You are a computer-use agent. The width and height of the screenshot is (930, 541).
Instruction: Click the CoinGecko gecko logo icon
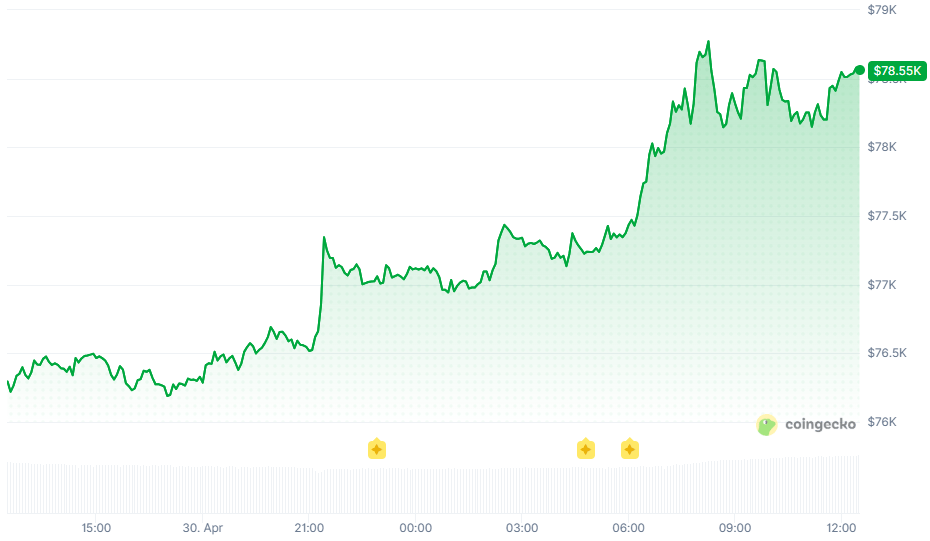click(766, 425)
